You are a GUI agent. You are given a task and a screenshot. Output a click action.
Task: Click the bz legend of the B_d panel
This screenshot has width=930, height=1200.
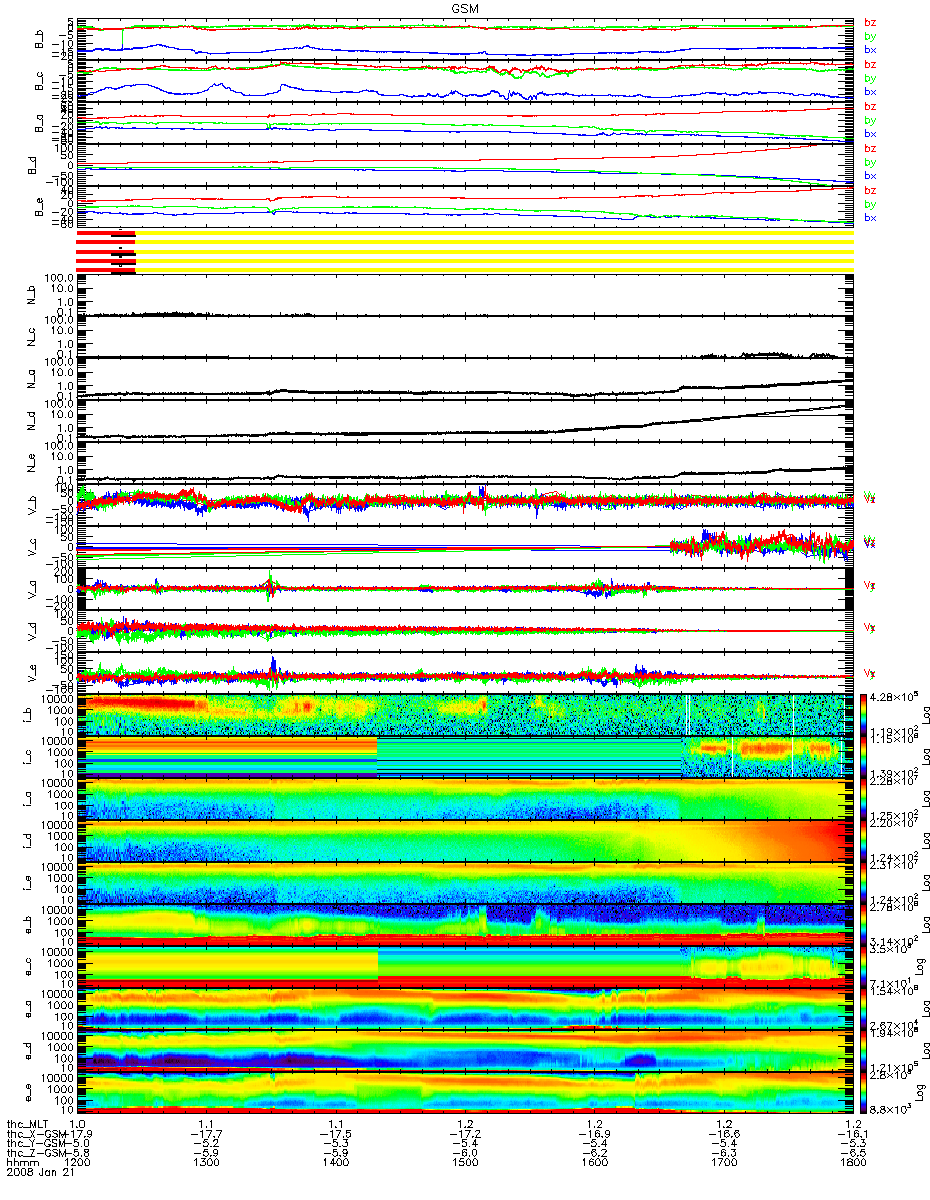point(870,149)
